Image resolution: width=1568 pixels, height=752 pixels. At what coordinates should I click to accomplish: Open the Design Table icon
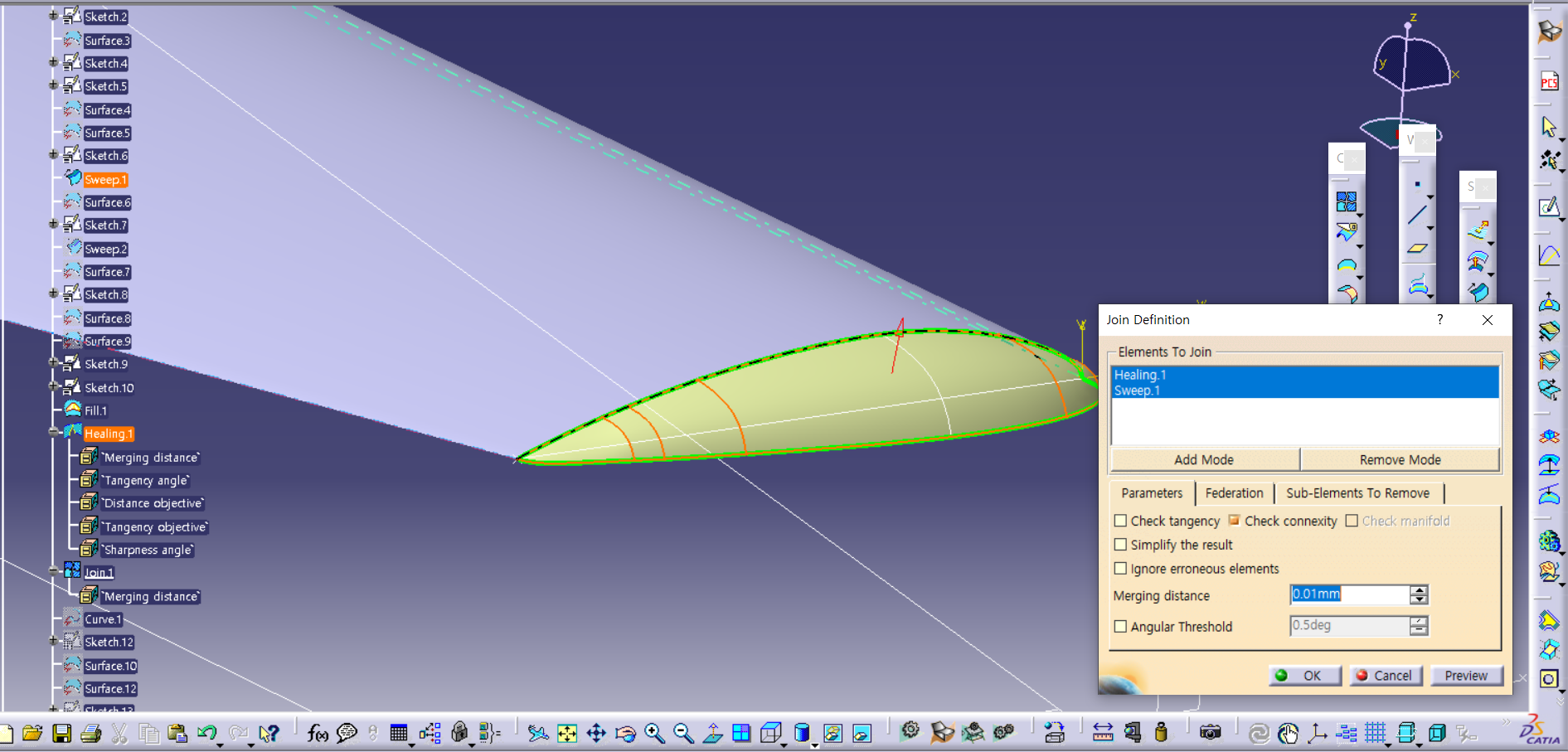tap(399, 733)
